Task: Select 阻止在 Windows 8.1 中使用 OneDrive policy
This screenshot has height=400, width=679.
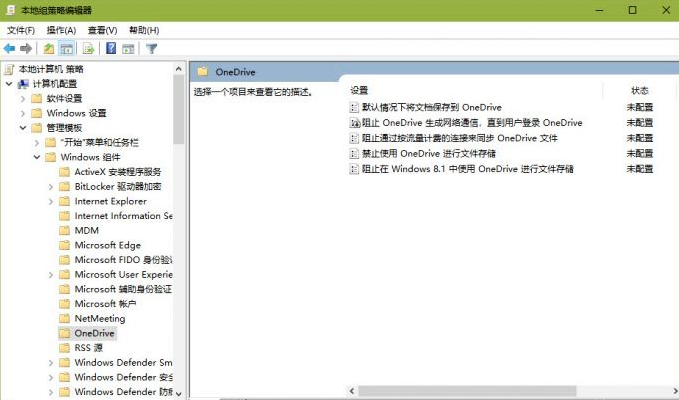Action: pos(468,169)
